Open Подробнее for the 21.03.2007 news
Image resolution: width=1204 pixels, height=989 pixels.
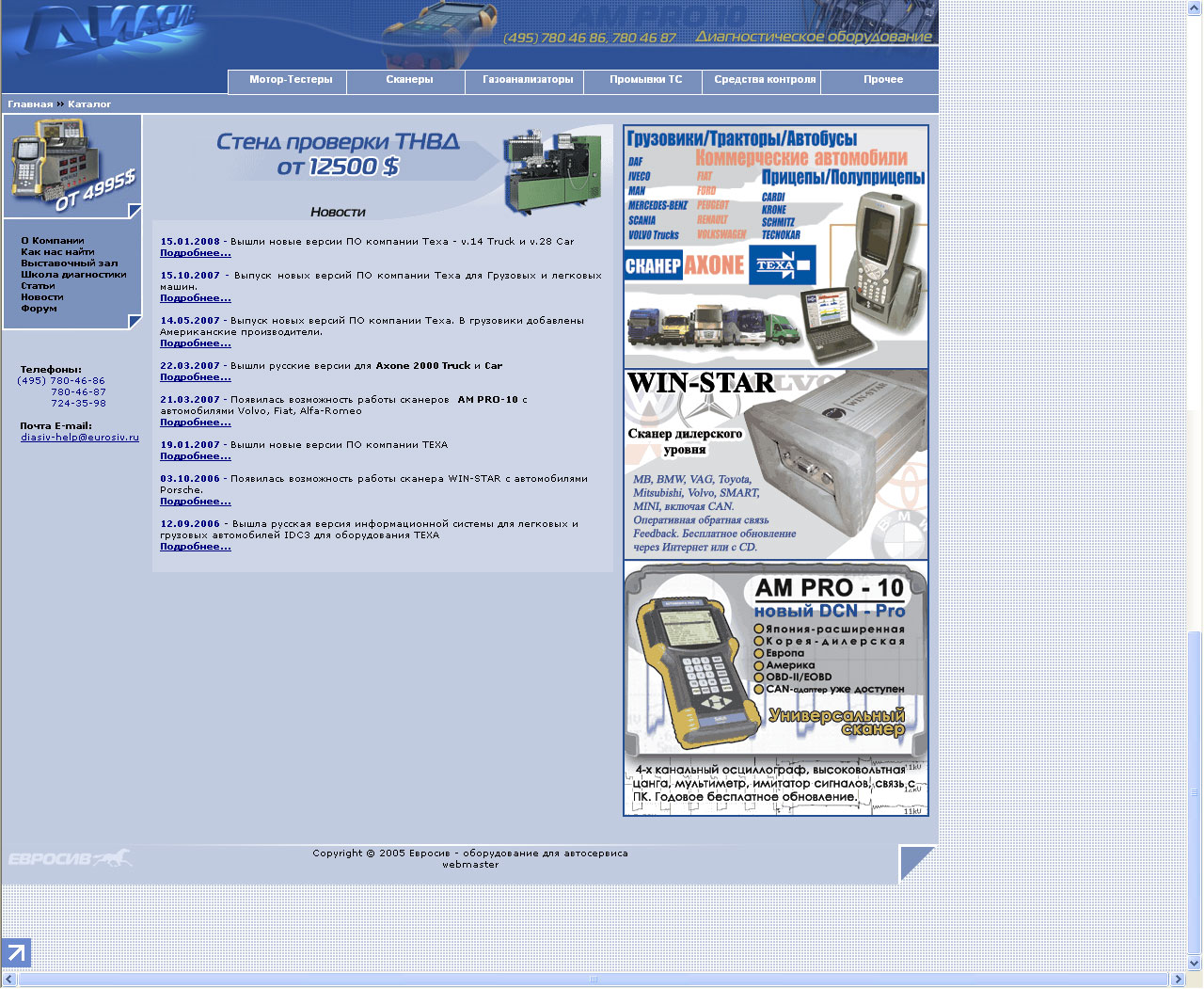coord(196,423)
